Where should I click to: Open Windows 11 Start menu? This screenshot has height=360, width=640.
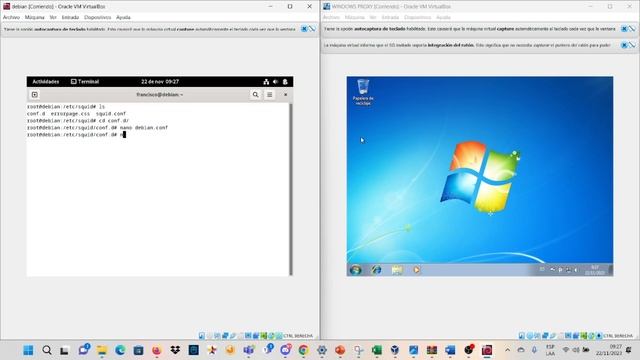coord(28,350)
